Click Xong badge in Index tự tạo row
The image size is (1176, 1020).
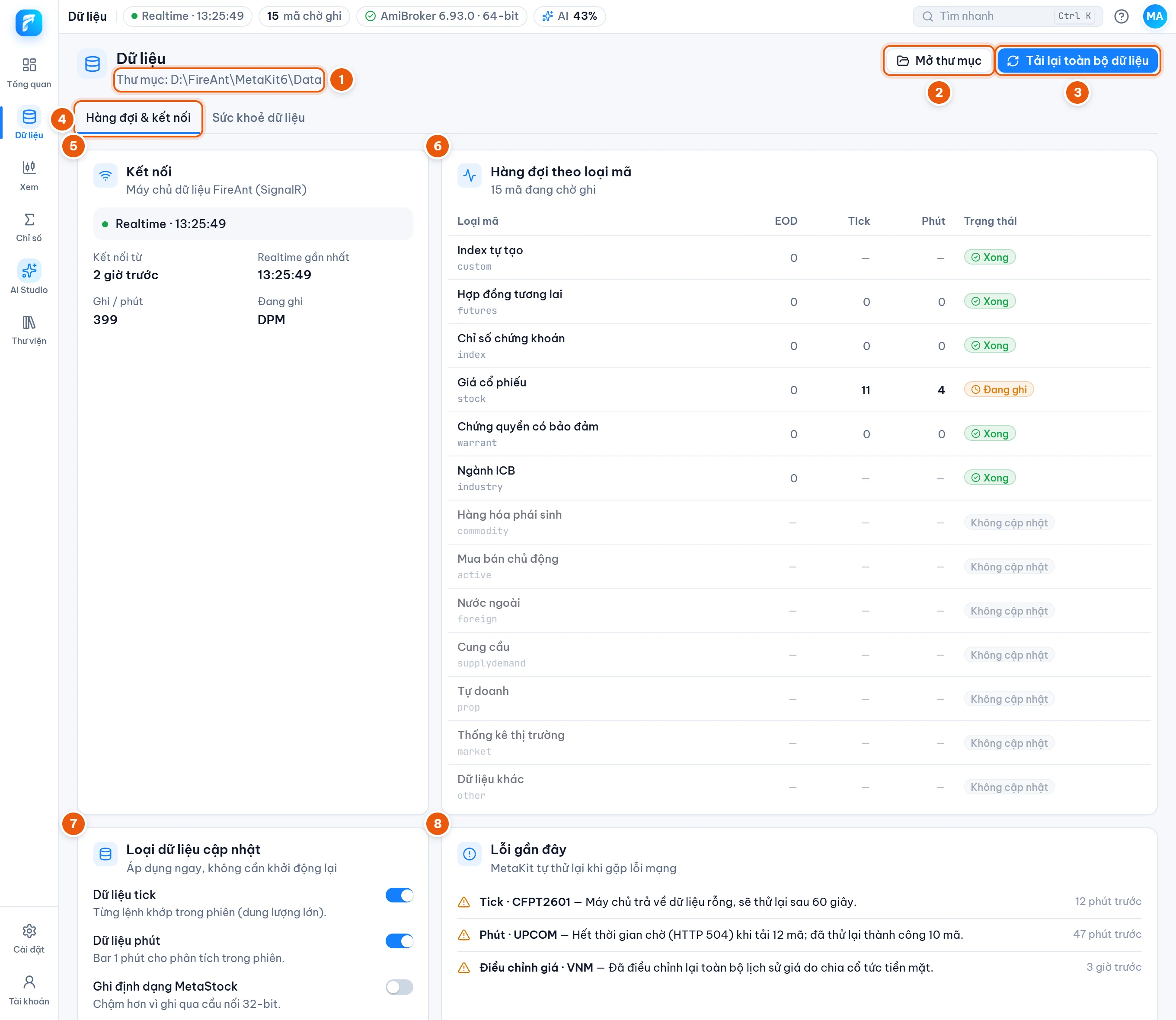click(x=990, y=257)
